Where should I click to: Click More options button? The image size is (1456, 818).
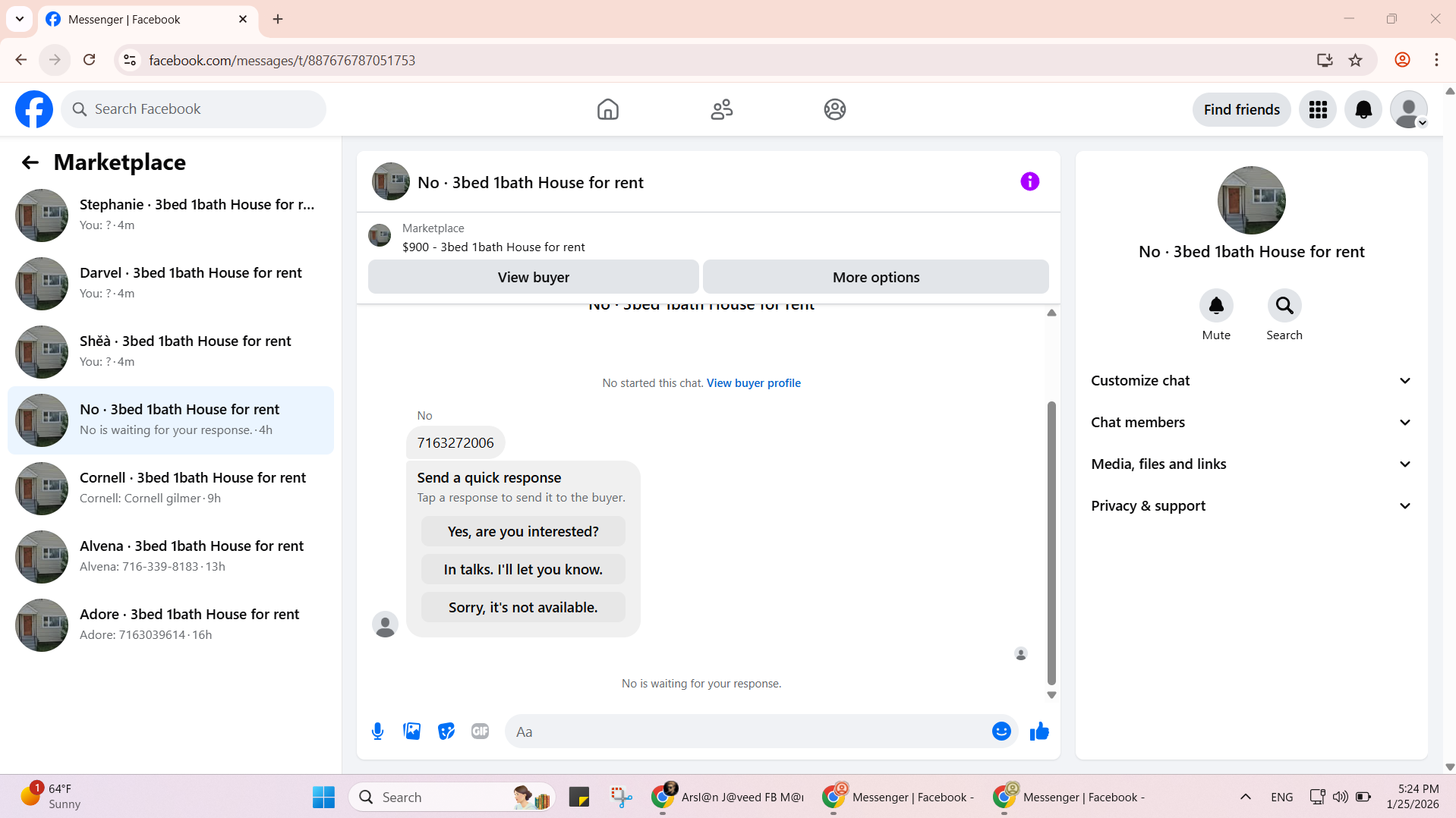coord(875,277)
